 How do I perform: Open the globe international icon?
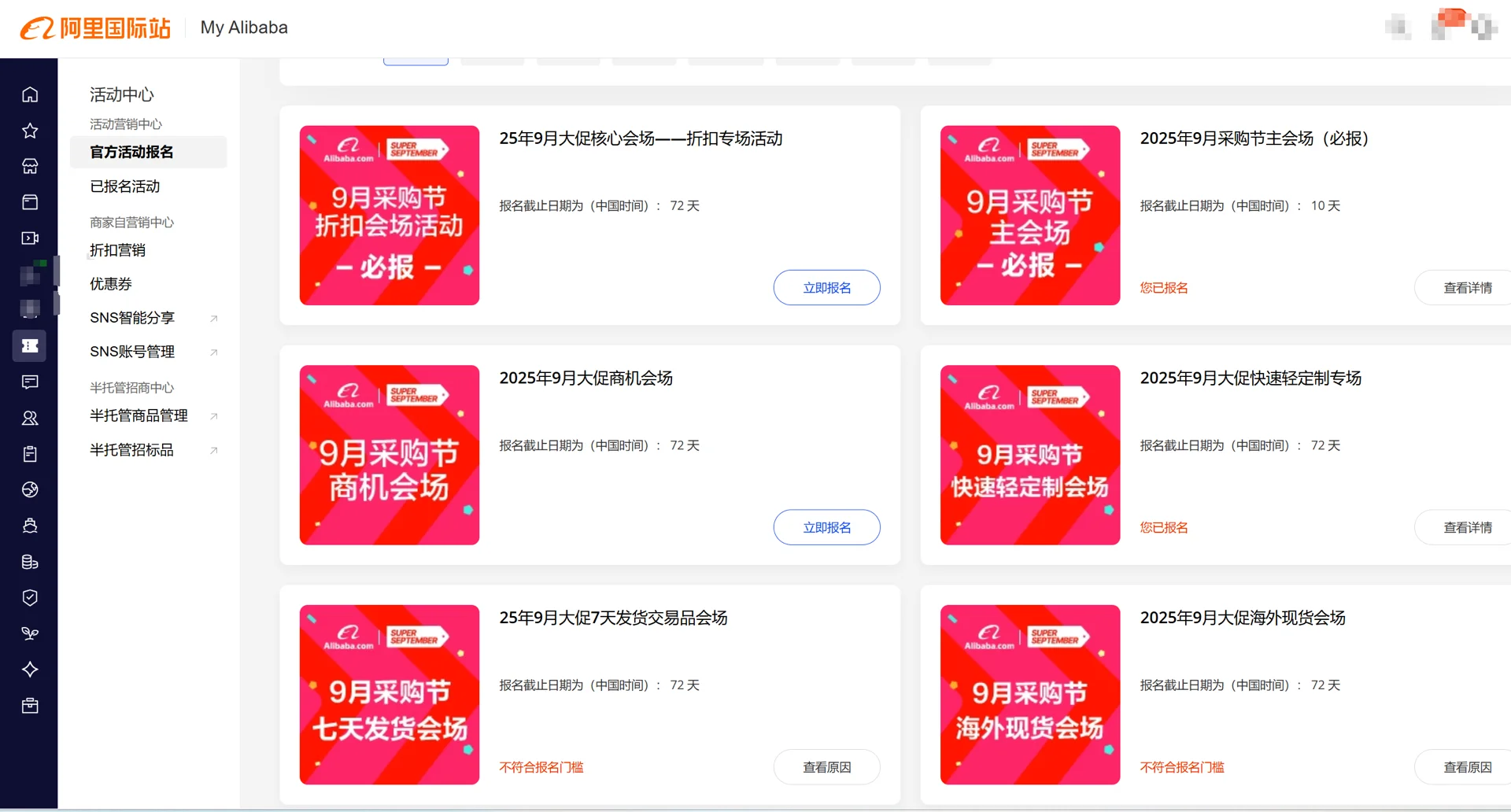tap(29, 489)
